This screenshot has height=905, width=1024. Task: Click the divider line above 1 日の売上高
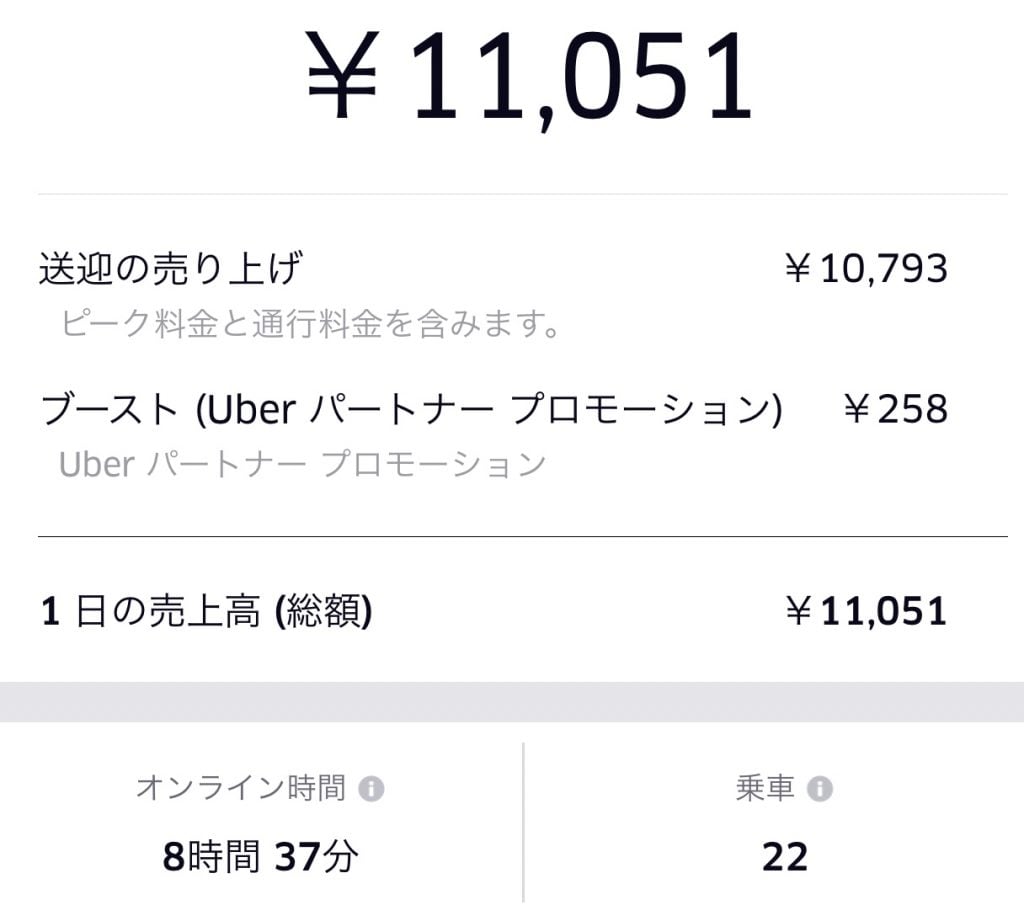[522, 537]
